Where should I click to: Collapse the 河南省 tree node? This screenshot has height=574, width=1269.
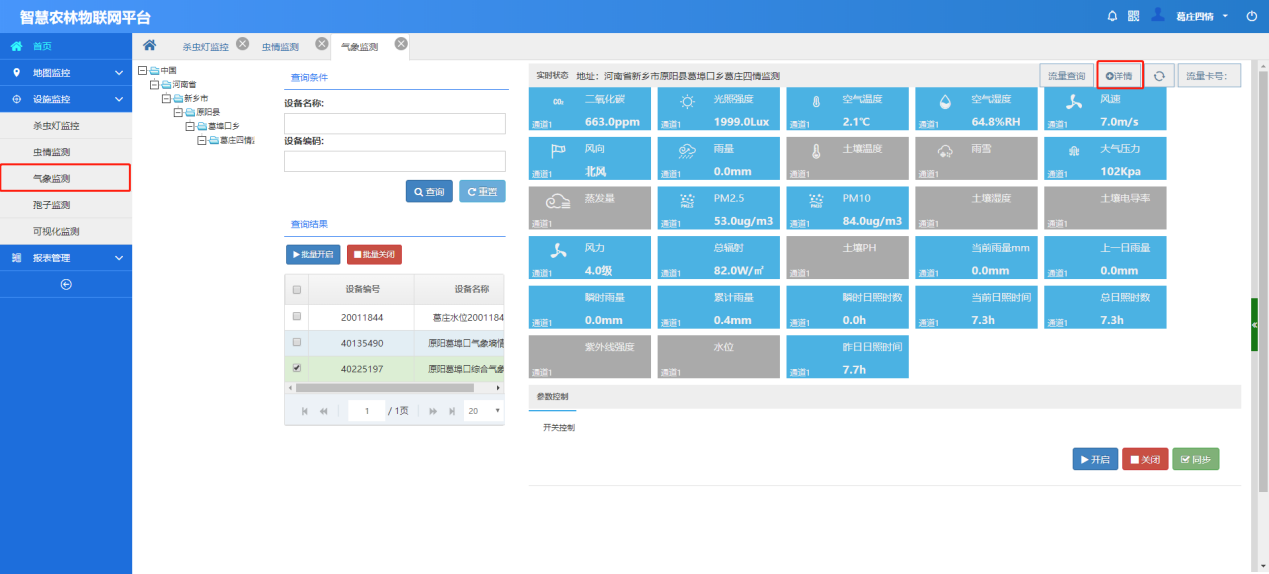point(155,85)
